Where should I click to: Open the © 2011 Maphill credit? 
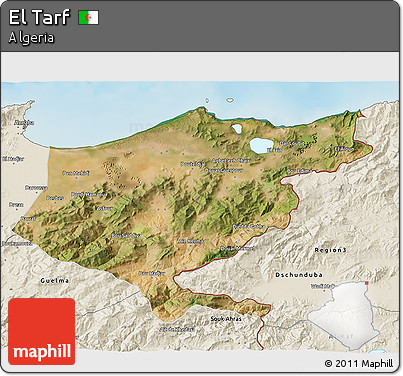359,363
